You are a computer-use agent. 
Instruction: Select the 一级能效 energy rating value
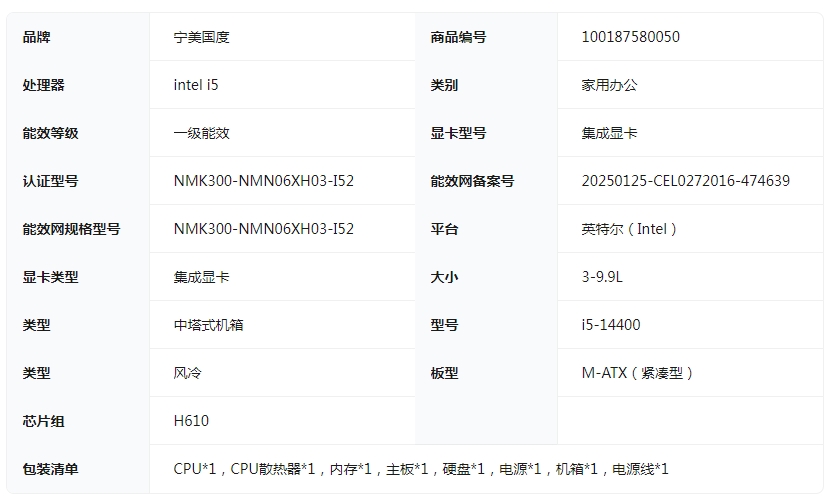[x=201, y=133]
